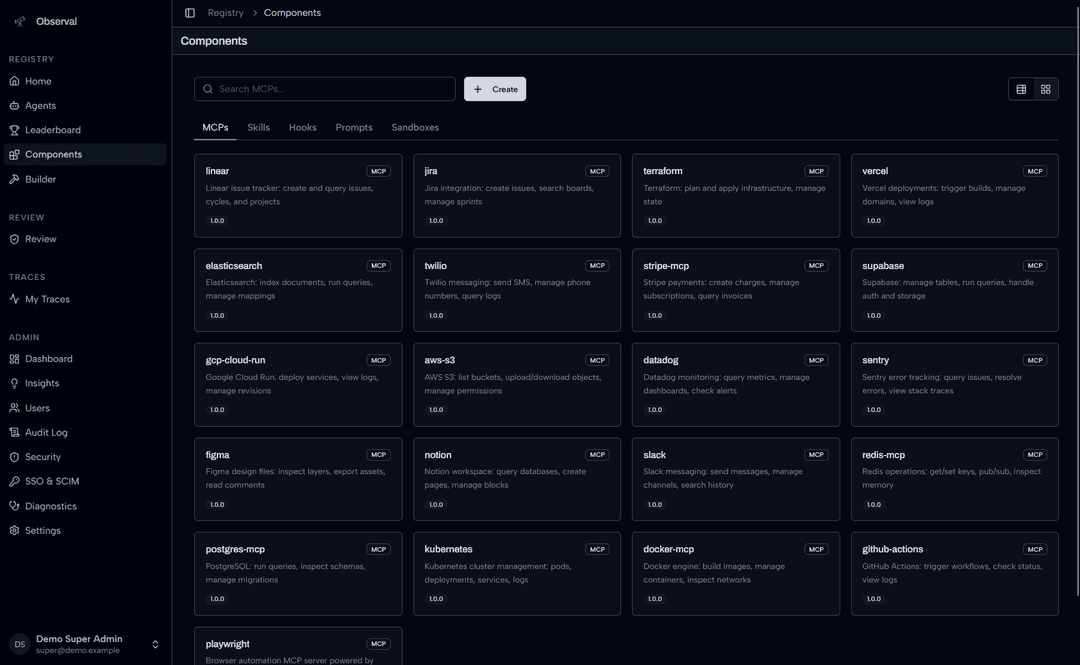Open the elasticsearch MCP card
This screenshot has width=1080, height=665.
pyautogui.click(x=298, y=290)
